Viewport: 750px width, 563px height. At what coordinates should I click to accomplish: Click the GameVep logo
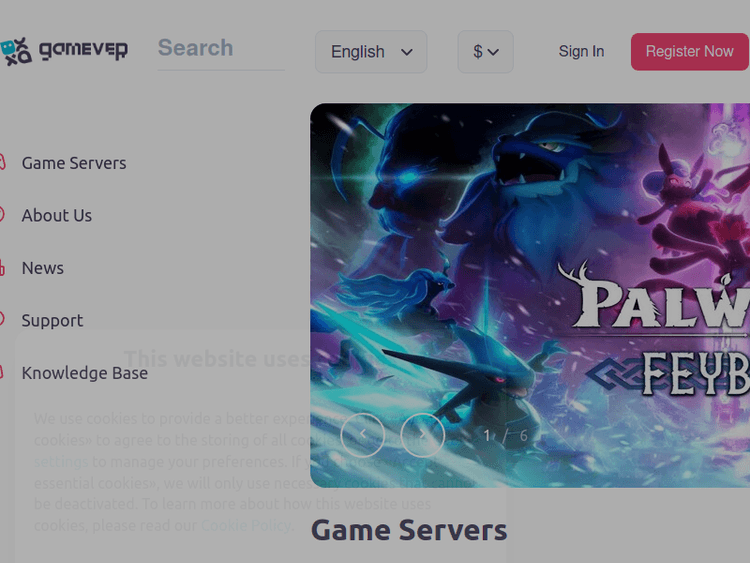(64, 51)
